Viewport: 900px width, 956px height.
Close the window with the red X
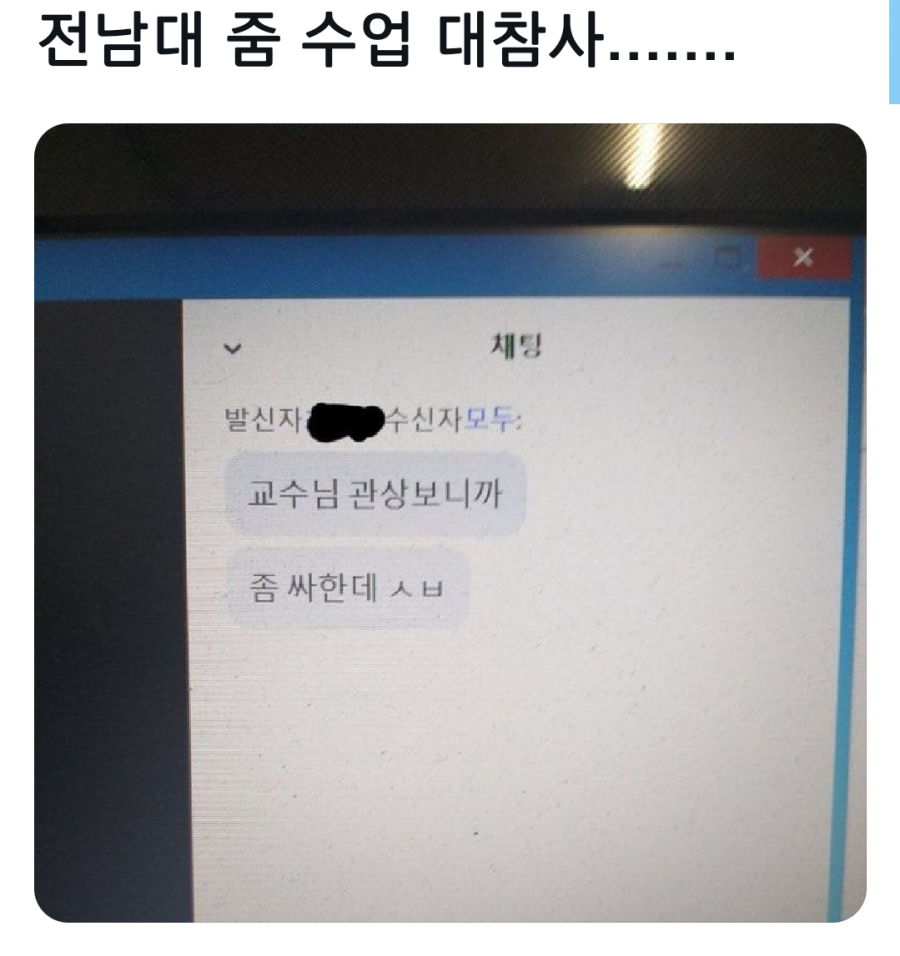(804, 258)
